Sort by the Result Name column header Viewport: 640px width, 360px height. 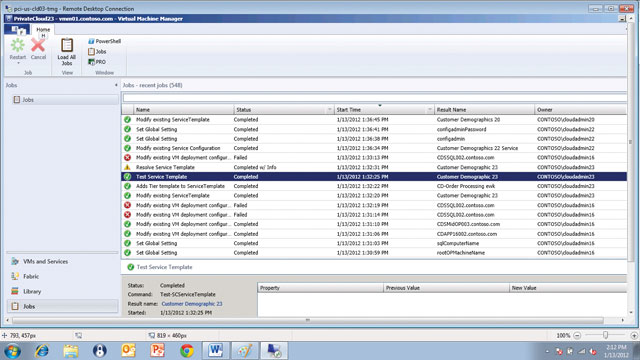point(484,109)
